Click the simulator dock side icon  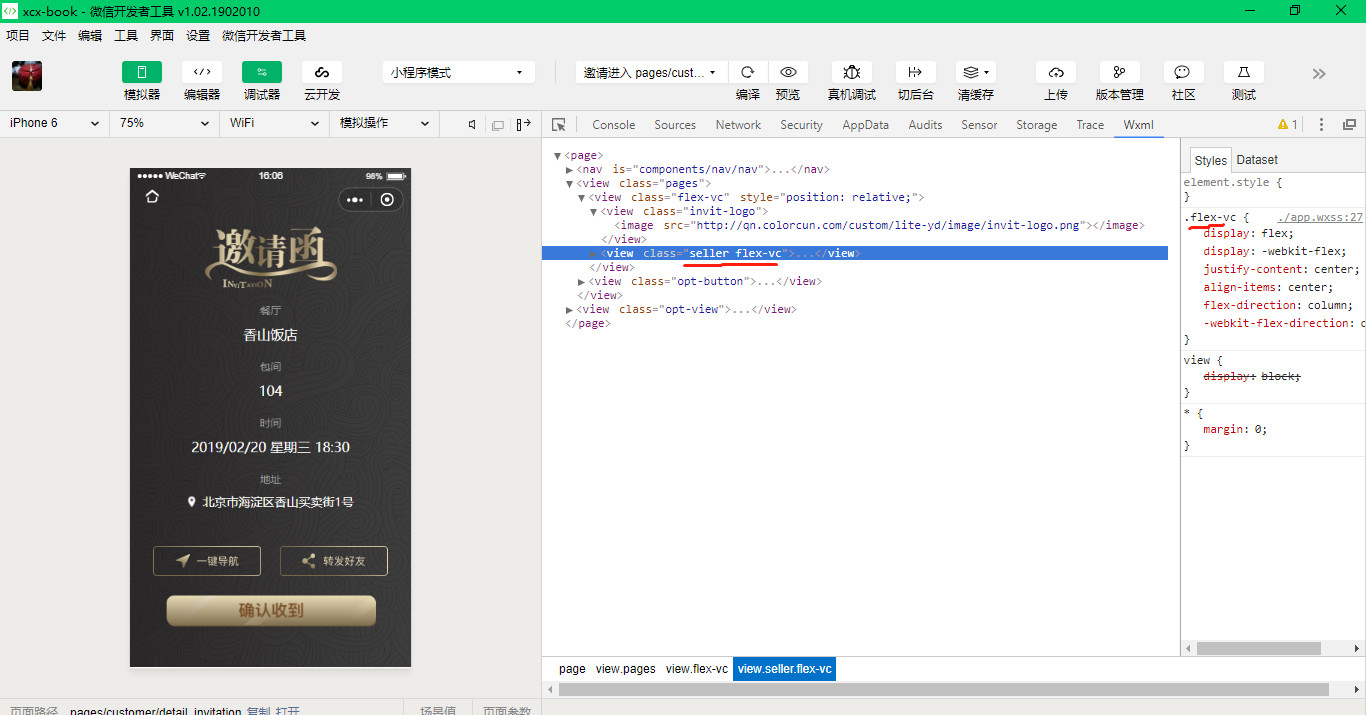coord(523,124)
